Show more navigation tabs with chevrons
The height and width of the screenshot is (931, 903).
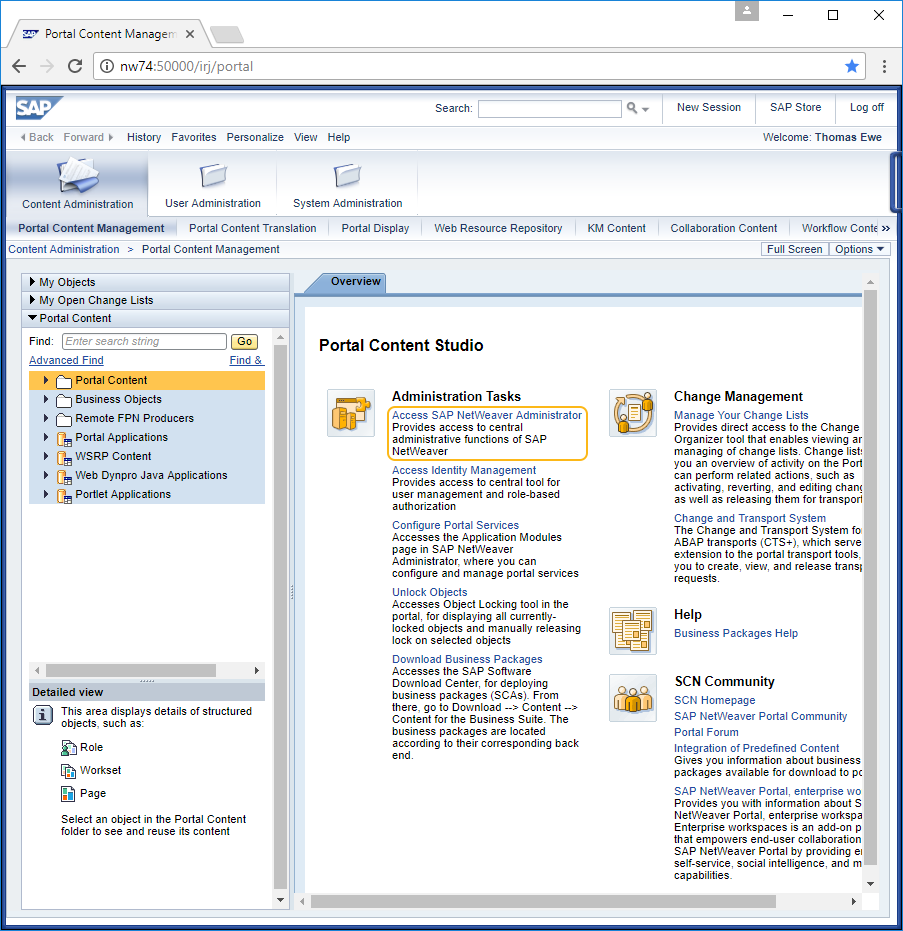886,229
